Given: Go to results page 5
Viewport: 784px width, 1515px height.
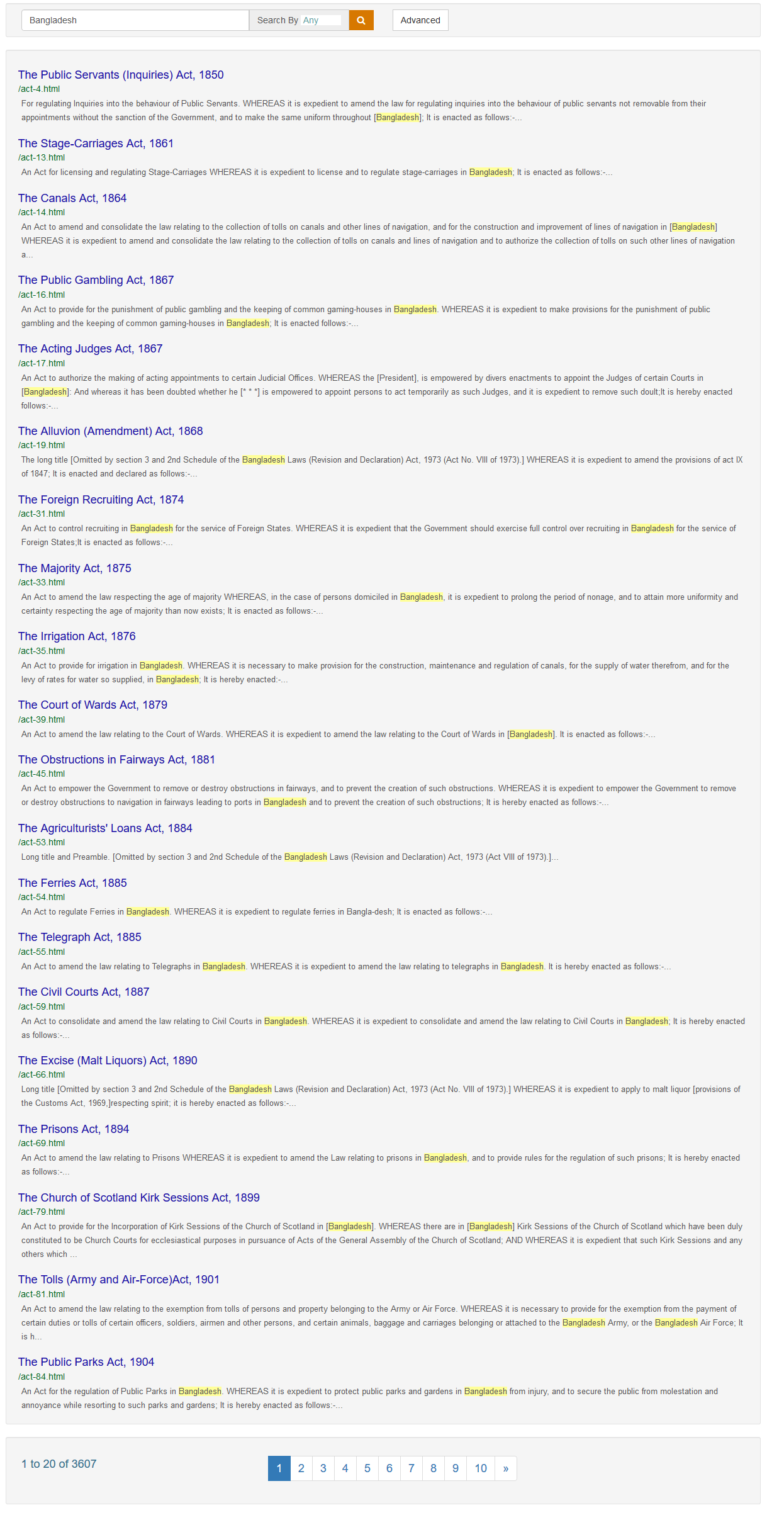Looking at the screenshot, I should pyautogui.click(x=367, y=1468).
